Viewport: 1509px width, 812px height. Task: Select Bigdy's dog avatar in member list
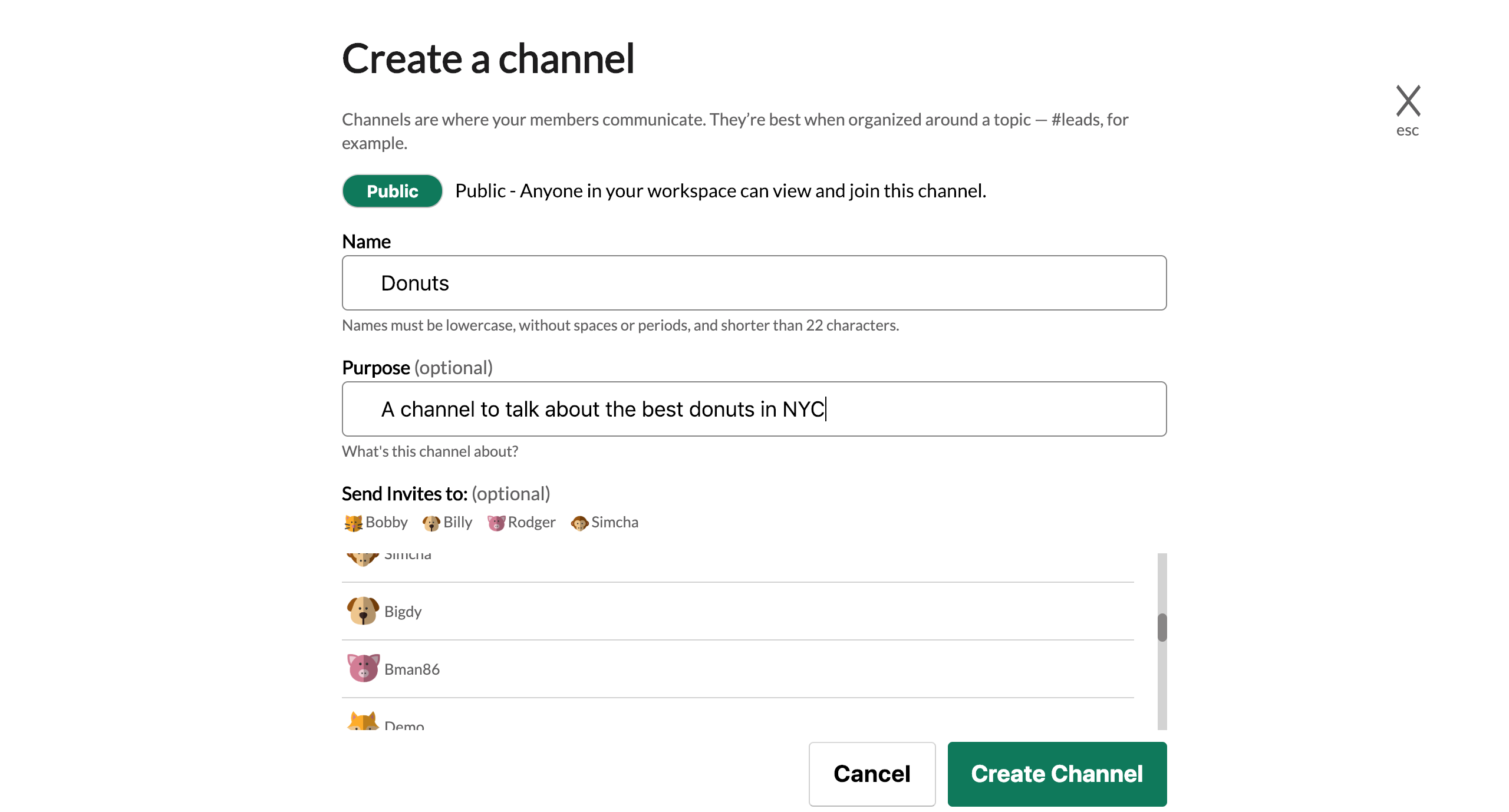pos(363,611)
